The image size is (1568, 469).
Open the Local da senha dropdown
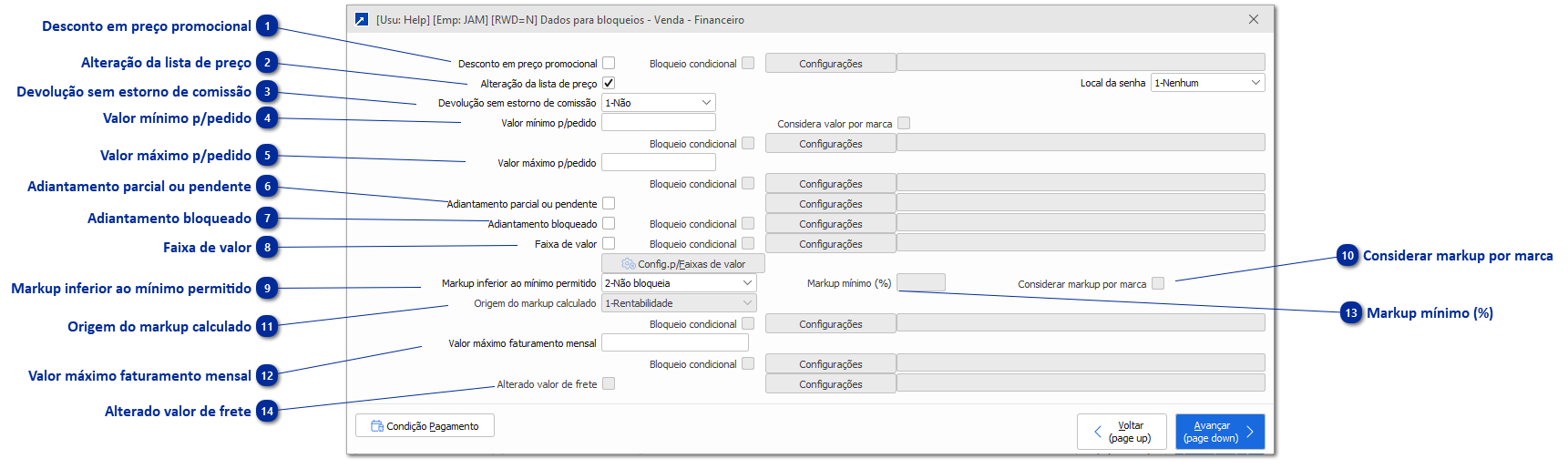pos(1207,83)
